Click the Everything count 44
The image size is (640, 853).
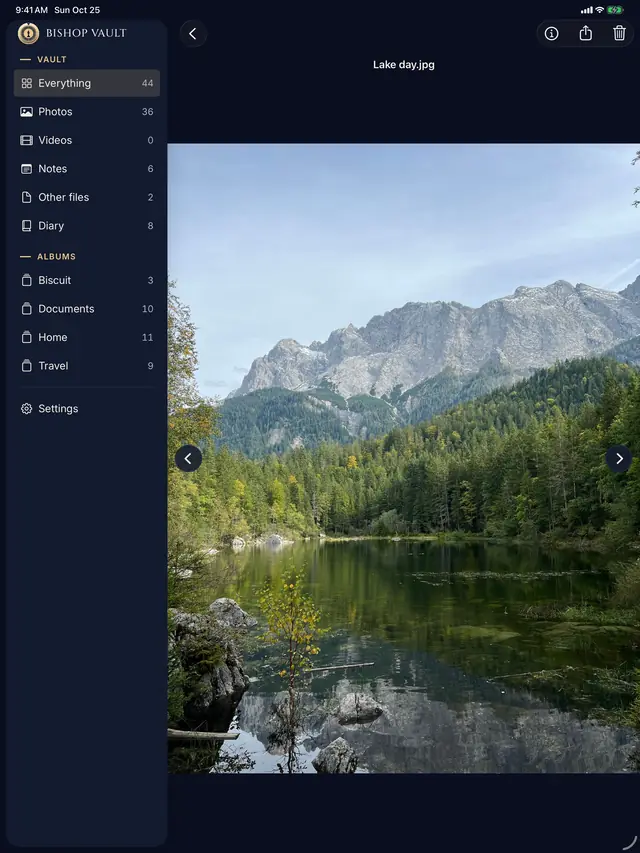[x=147, y=83]
